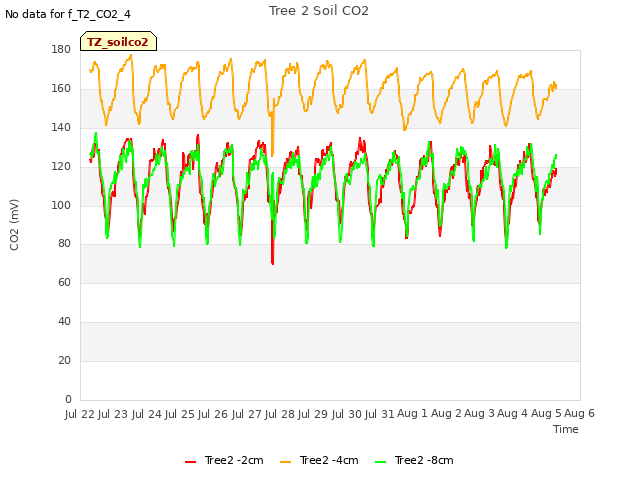Viewport: 640px width, 480px height.
Task: Click the 'CO2 (mV)' y-axis label
Action: click(x=14, y=225)
